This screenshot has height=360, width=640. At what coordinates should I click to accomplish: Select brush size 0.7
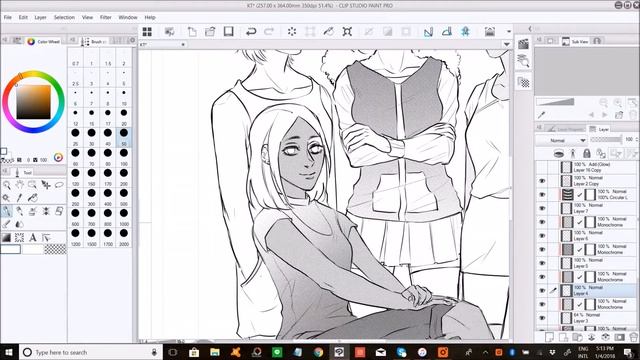point(76,58)
